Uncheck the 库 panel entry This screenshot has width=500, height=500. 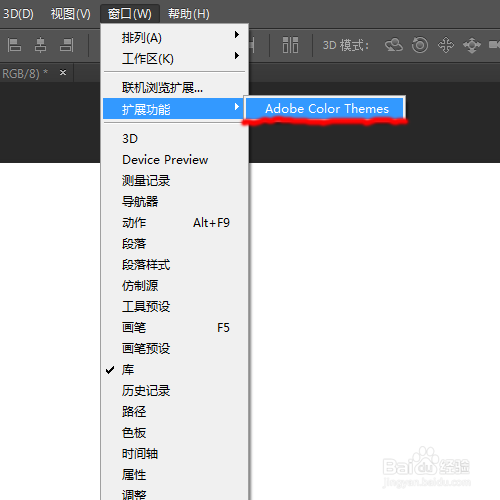click(x=175, y=370)
